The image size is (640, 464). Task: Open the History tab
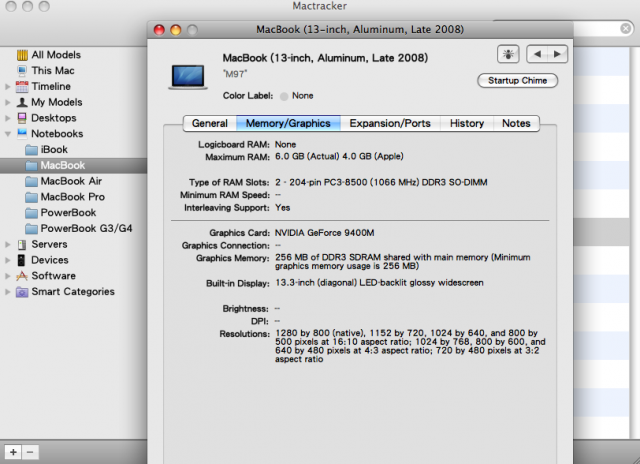point(467,123)
